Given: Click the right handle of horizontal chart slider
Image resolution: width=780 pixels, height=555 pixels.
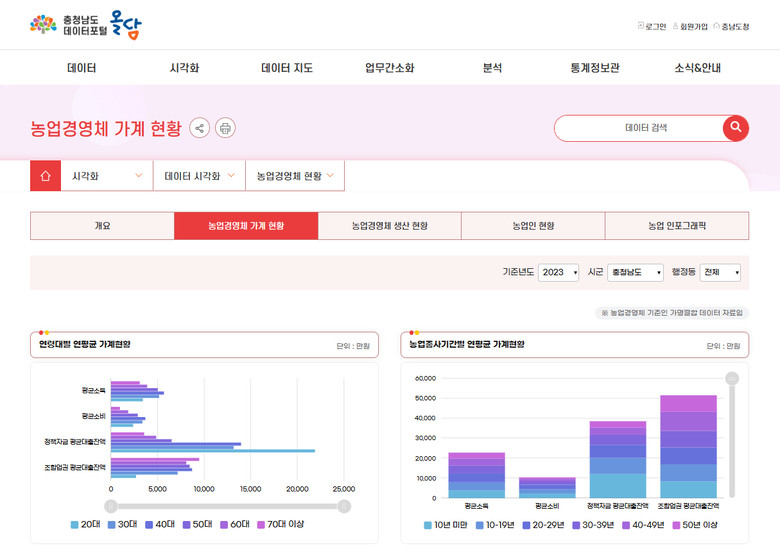Looking at the screenshot, I should point(343,506).
